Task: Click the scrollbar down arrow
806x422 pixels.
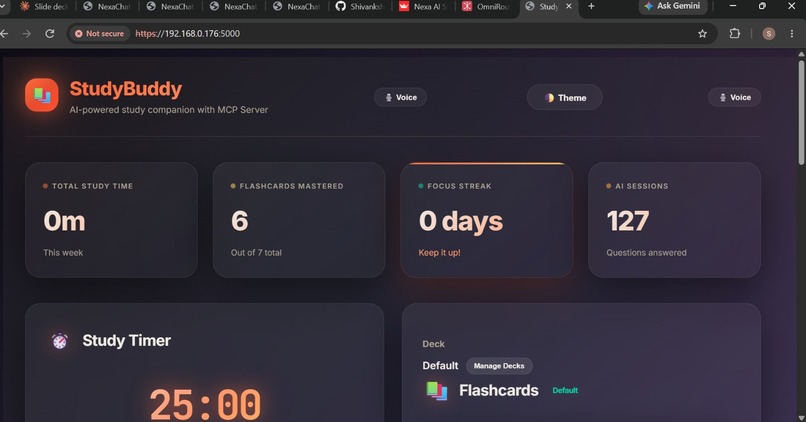Action: pyautogui.click(x=801, y=417)
